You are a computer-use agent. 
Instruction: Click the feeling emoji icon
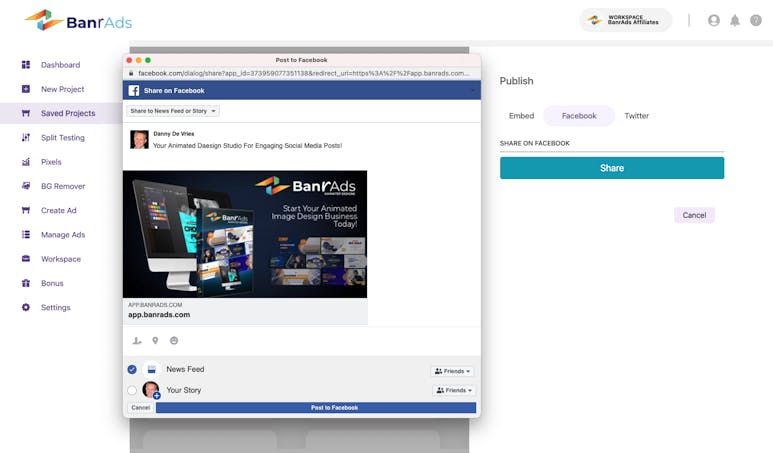coord(173,341)
